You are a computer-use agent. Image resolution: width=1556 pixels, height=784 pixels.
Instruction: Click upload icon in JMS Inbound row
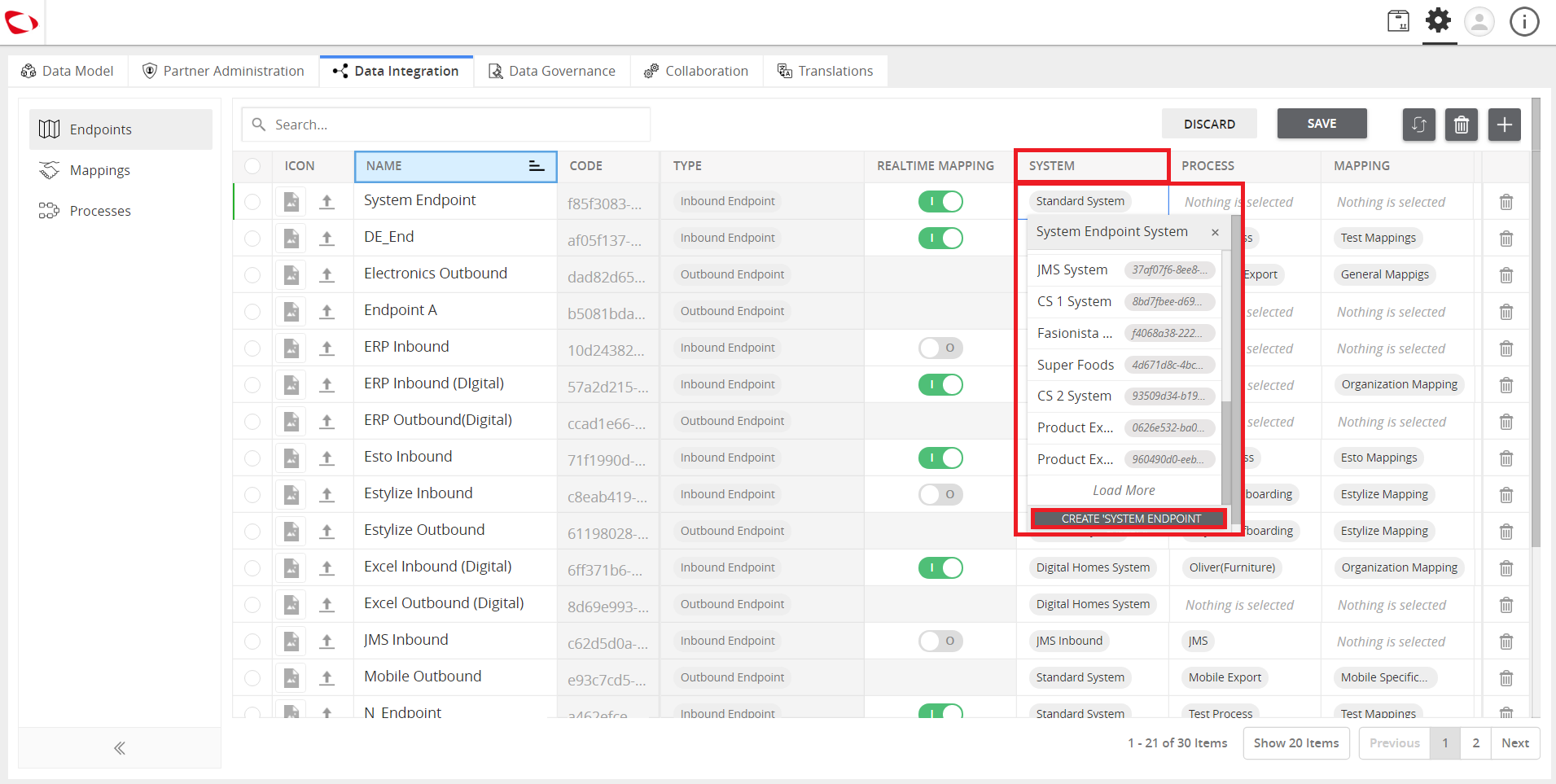pos(327,641)
